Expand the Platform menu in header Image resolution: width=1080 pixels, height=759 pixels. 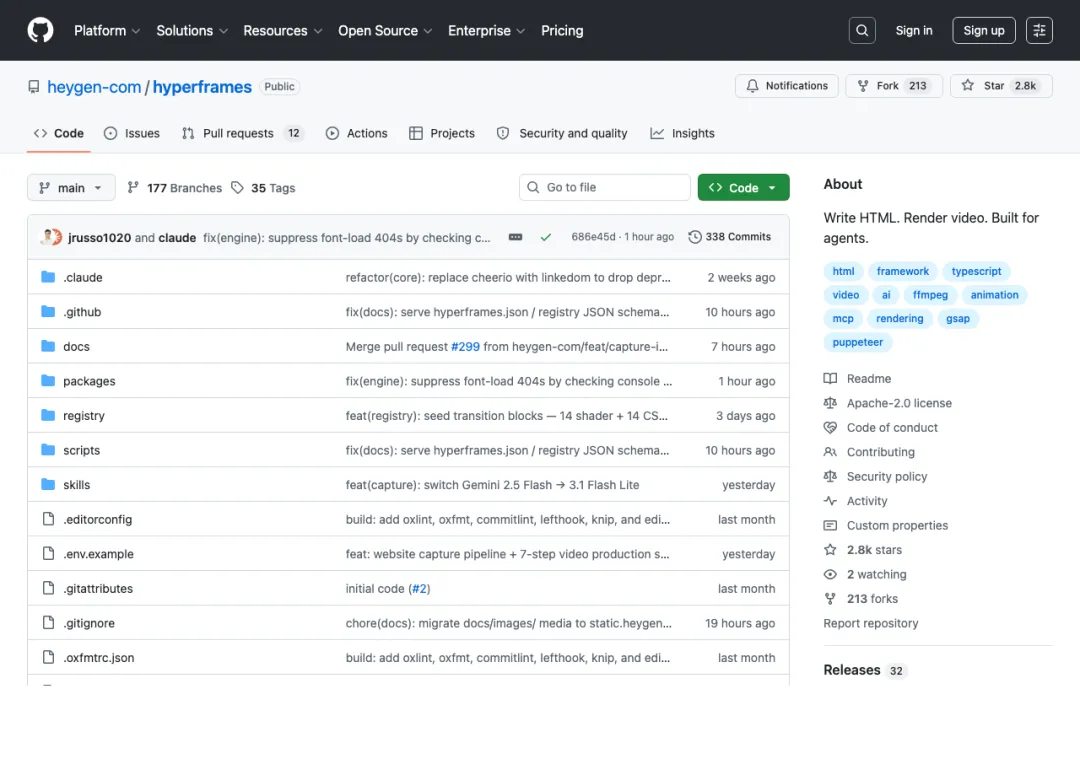pos(107,30)
